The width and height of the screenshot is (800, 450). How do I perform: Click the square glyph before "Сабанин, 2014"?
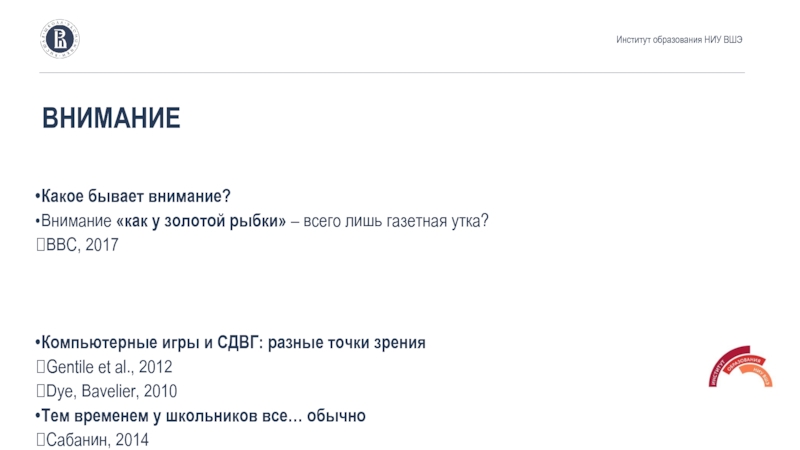[x=40, y=439]
